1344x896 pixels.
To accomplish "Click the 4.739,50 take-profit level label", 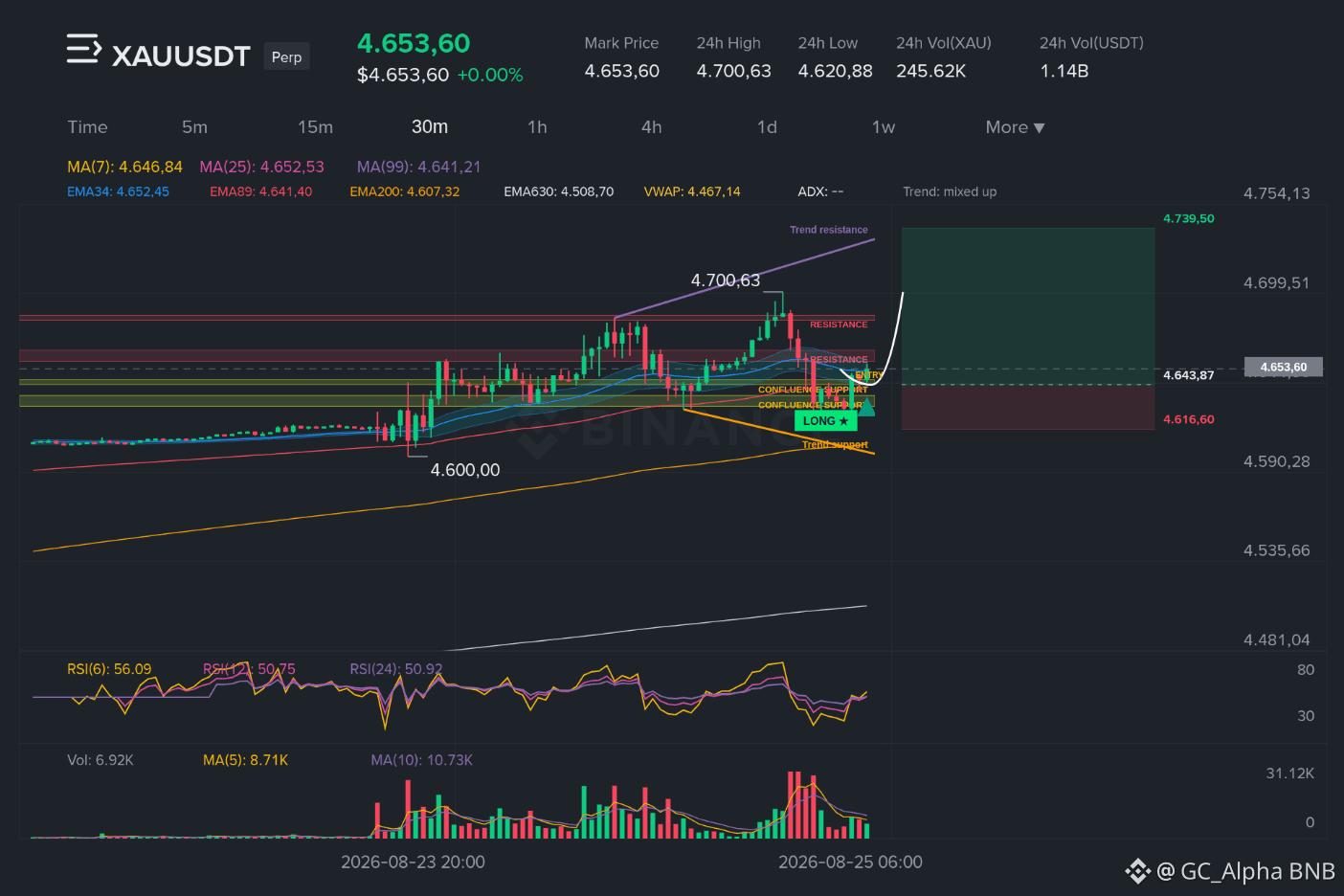I will [x=1188, y=218].
